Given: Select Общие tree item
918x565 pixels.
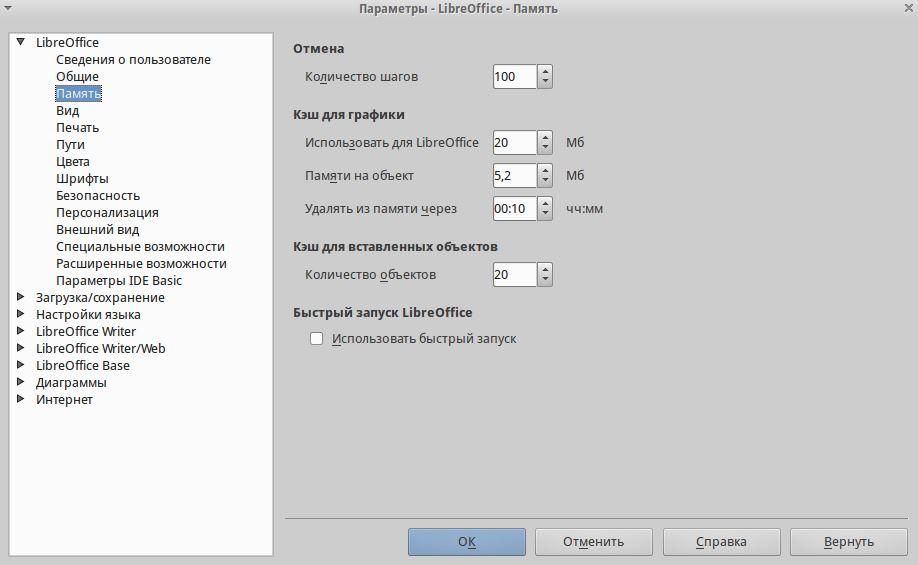Looking at the screenshot, I should [x=77, y=77].
